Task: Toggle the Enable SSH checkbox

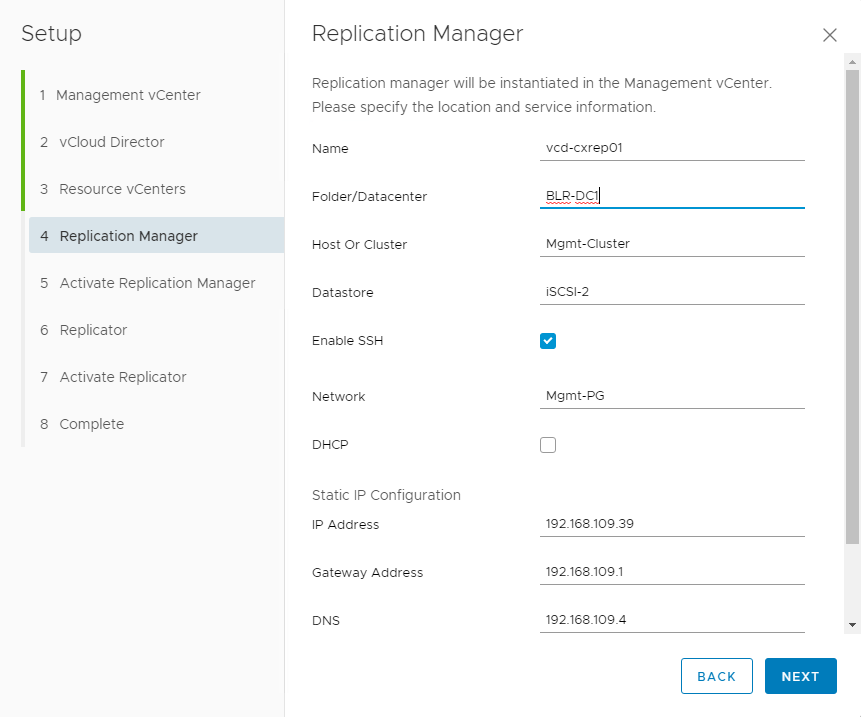Action: tap(548, 341)
